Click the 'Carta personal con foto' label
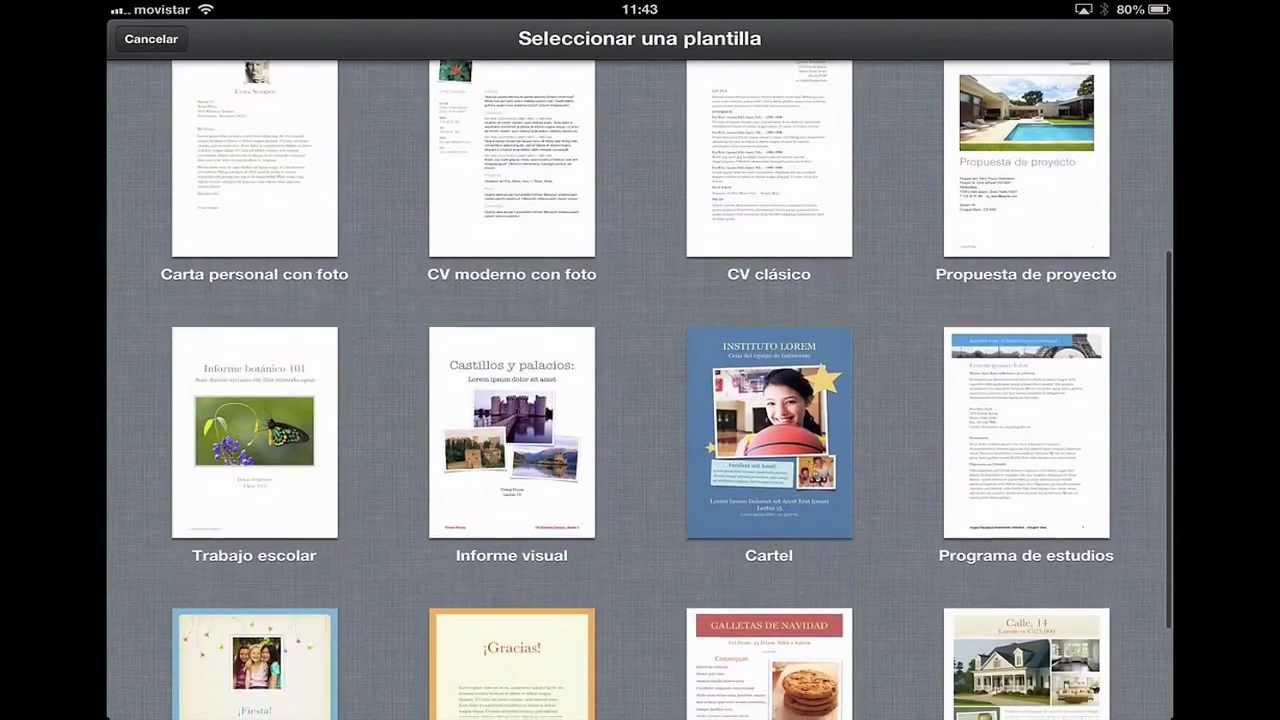This screenshot has width=1280, height=720. click(x=254, y=274)
